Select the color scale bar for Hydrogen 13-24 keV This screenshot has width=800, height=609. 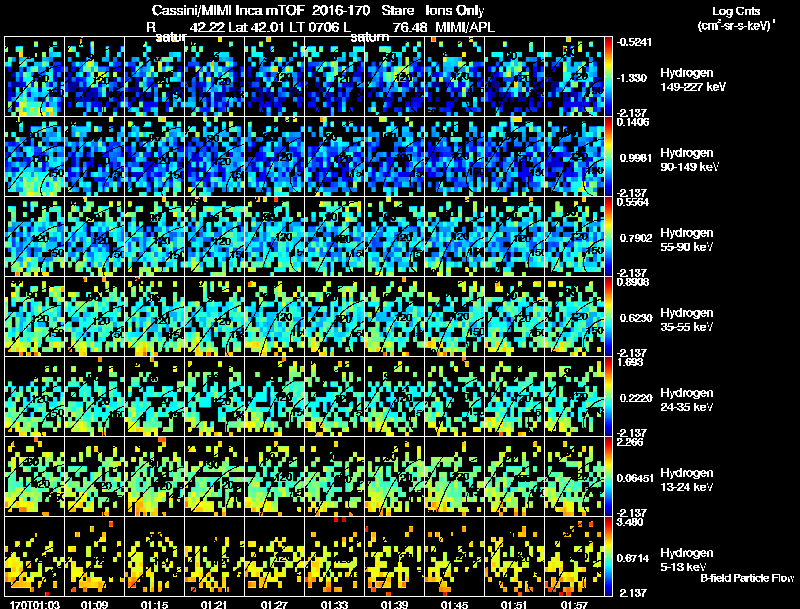click(x=608, y=477)
